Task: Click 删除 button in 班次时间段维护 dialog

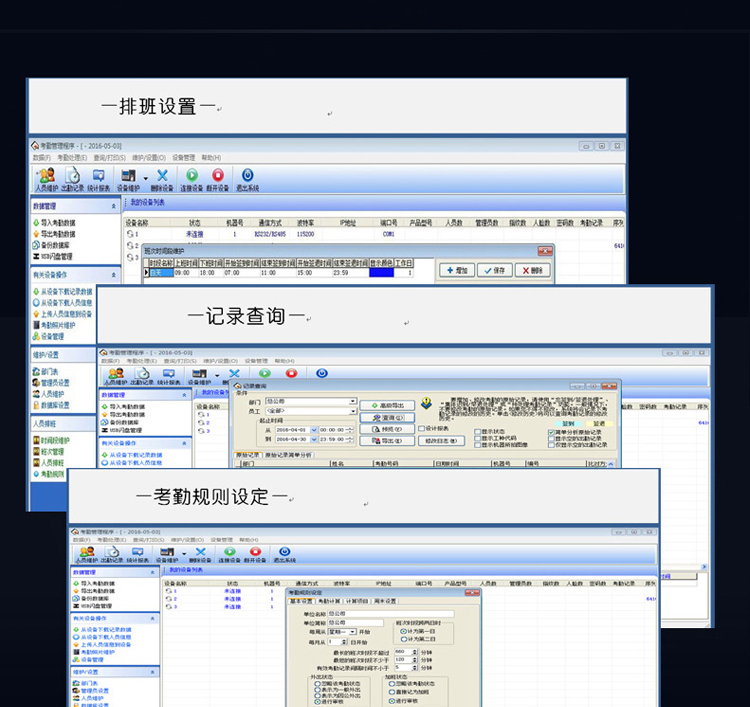Action: coord(532,270)
